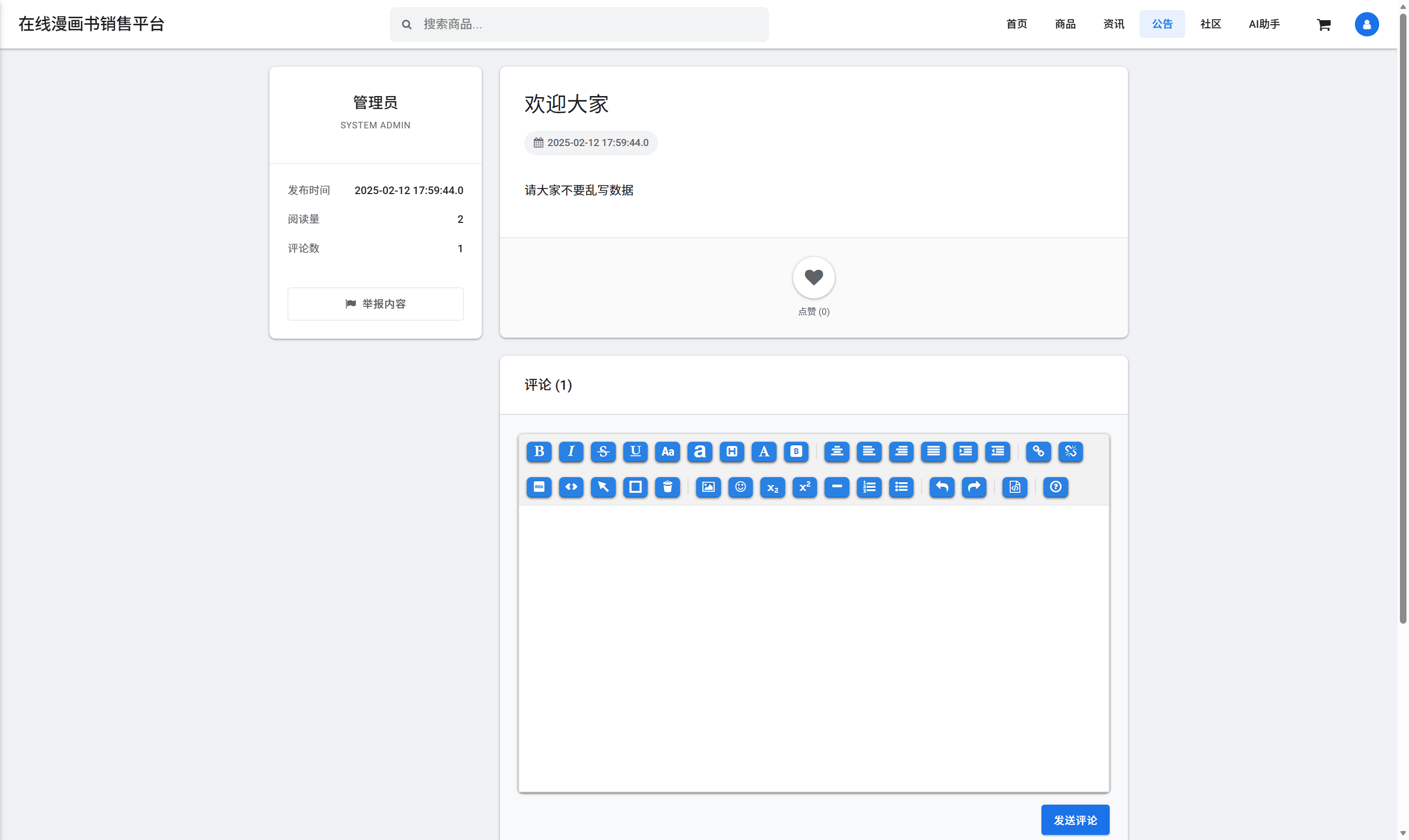Insert a hyperlink
Screen dimensions: 1409x840
tap(1038, 452)
